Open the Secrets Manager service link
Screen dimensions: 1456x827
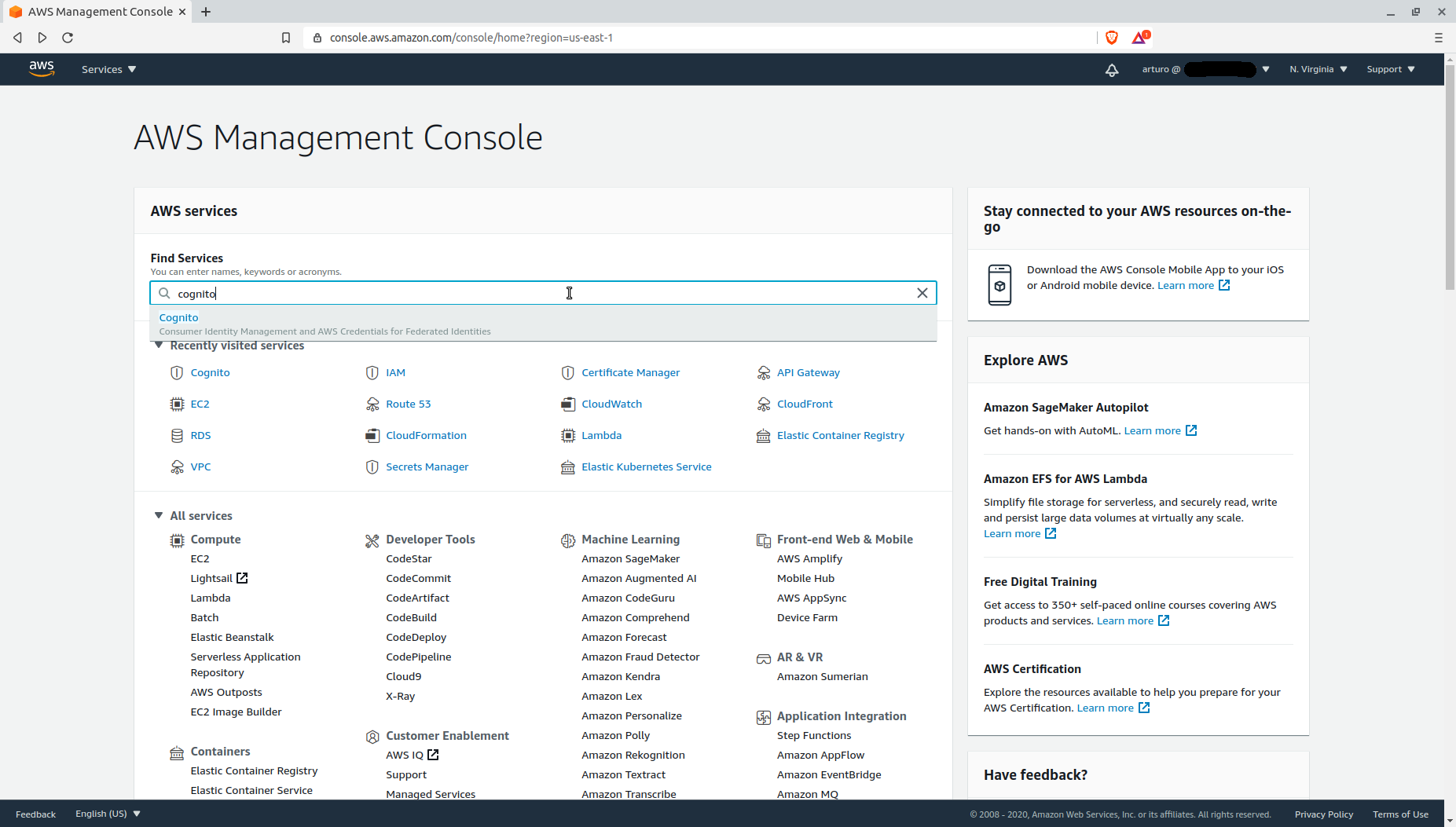tap(427, 467)
